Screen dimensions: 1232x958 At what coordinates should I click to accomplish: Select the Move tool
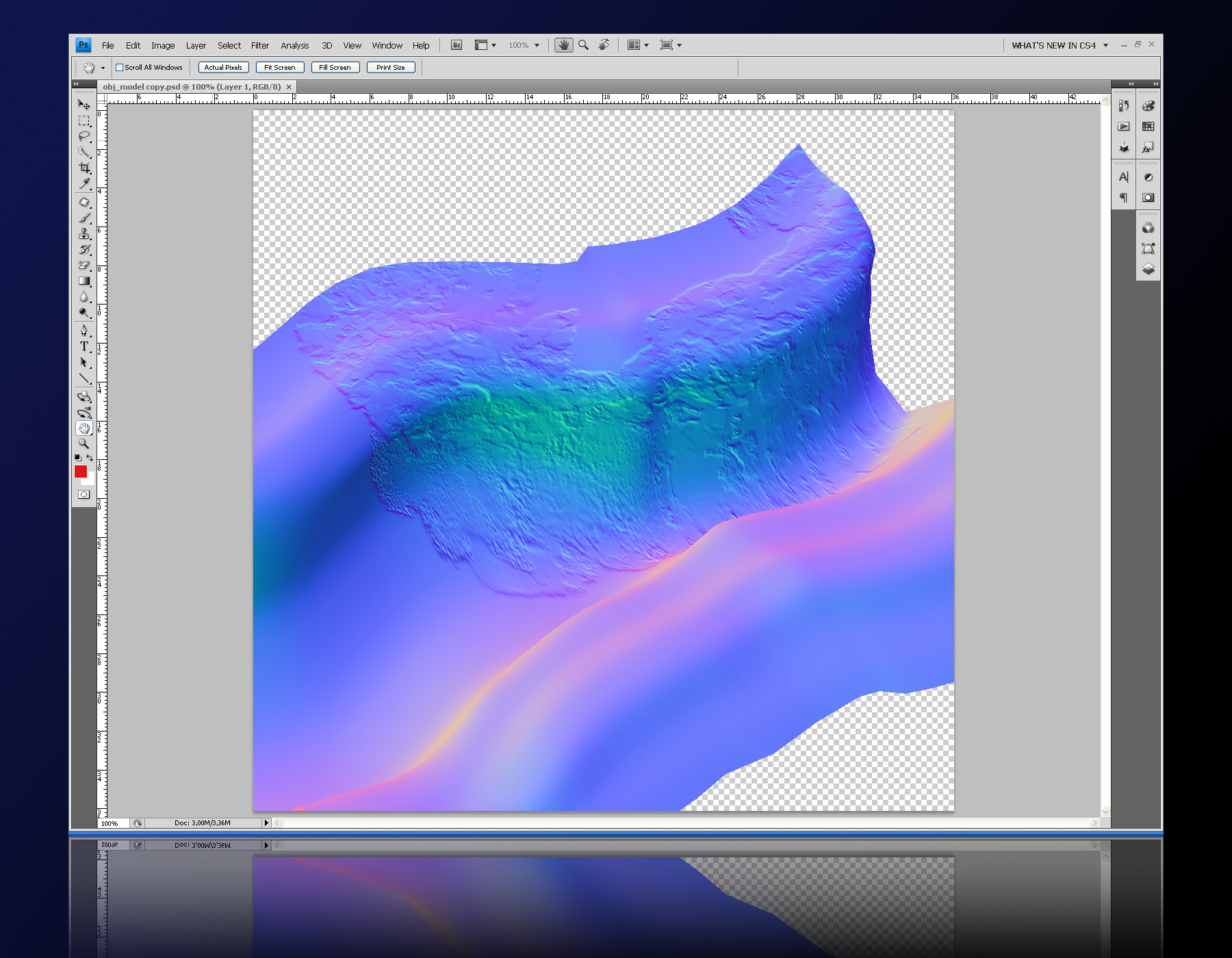[84, 105]
